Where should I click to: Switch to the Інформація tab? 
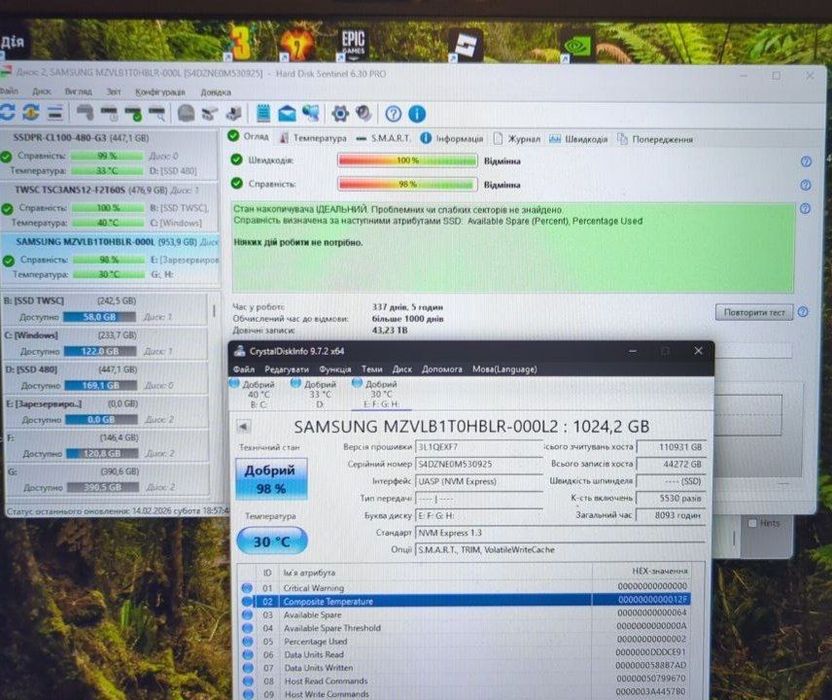point(452,139)
